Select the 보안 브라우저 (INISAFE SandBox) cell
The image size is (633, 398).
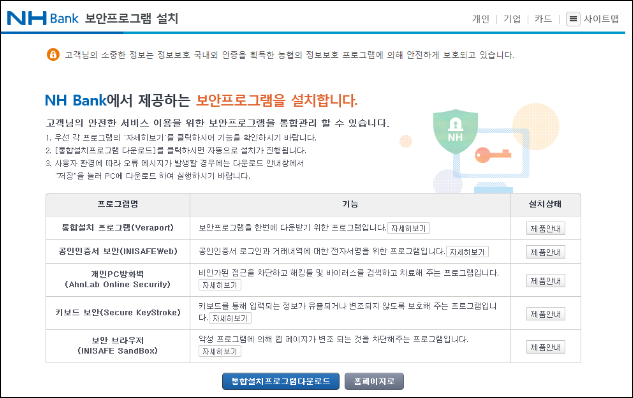coord(117,346)
